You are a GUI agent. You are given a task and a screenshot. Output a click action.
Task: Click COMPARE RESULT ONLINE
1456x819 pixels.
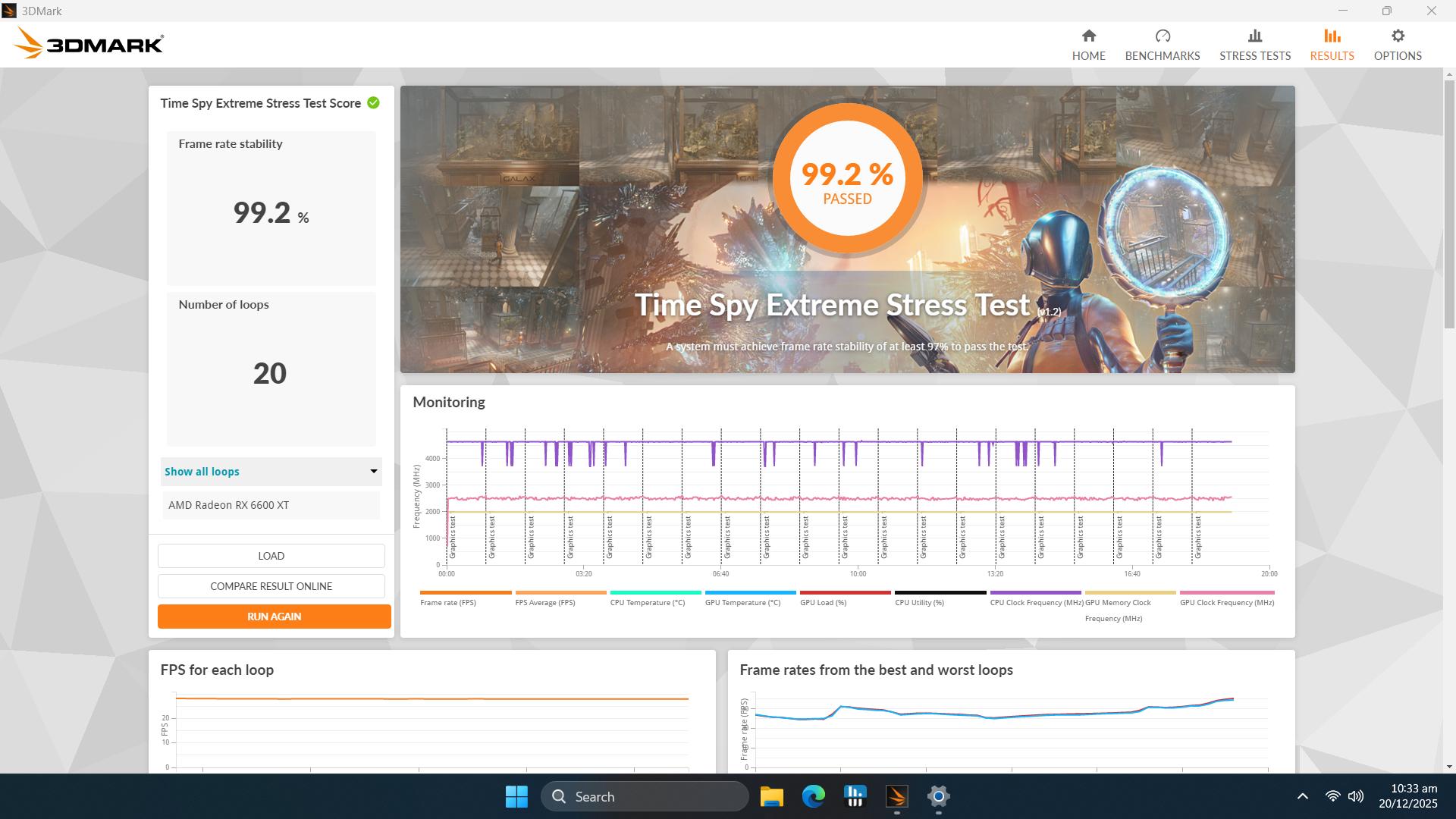[271, 586]
